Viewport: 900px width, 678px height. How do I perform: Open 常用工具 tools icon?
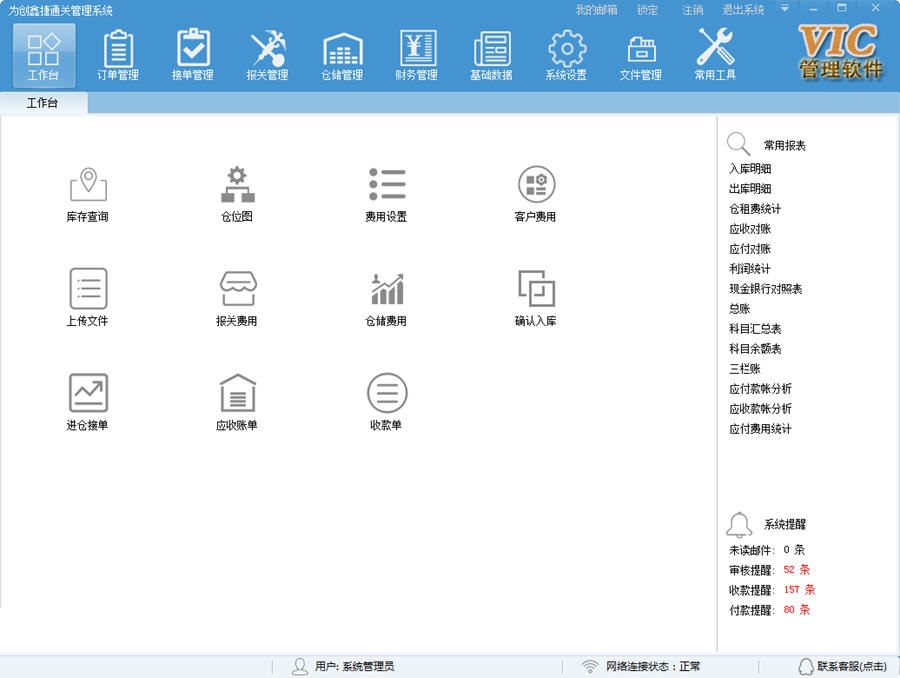(715, 56)
